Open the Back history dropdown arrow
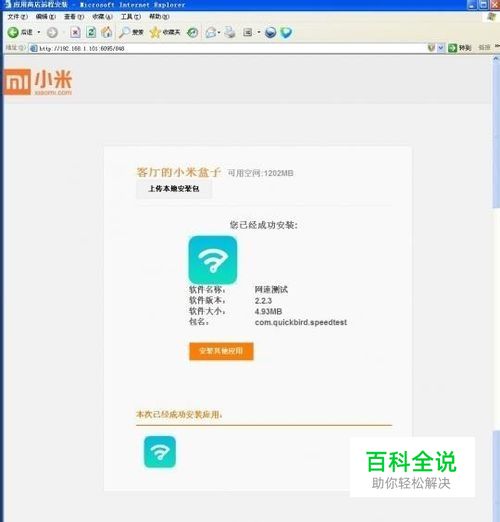The image size is (500, 522). [39, 32]
